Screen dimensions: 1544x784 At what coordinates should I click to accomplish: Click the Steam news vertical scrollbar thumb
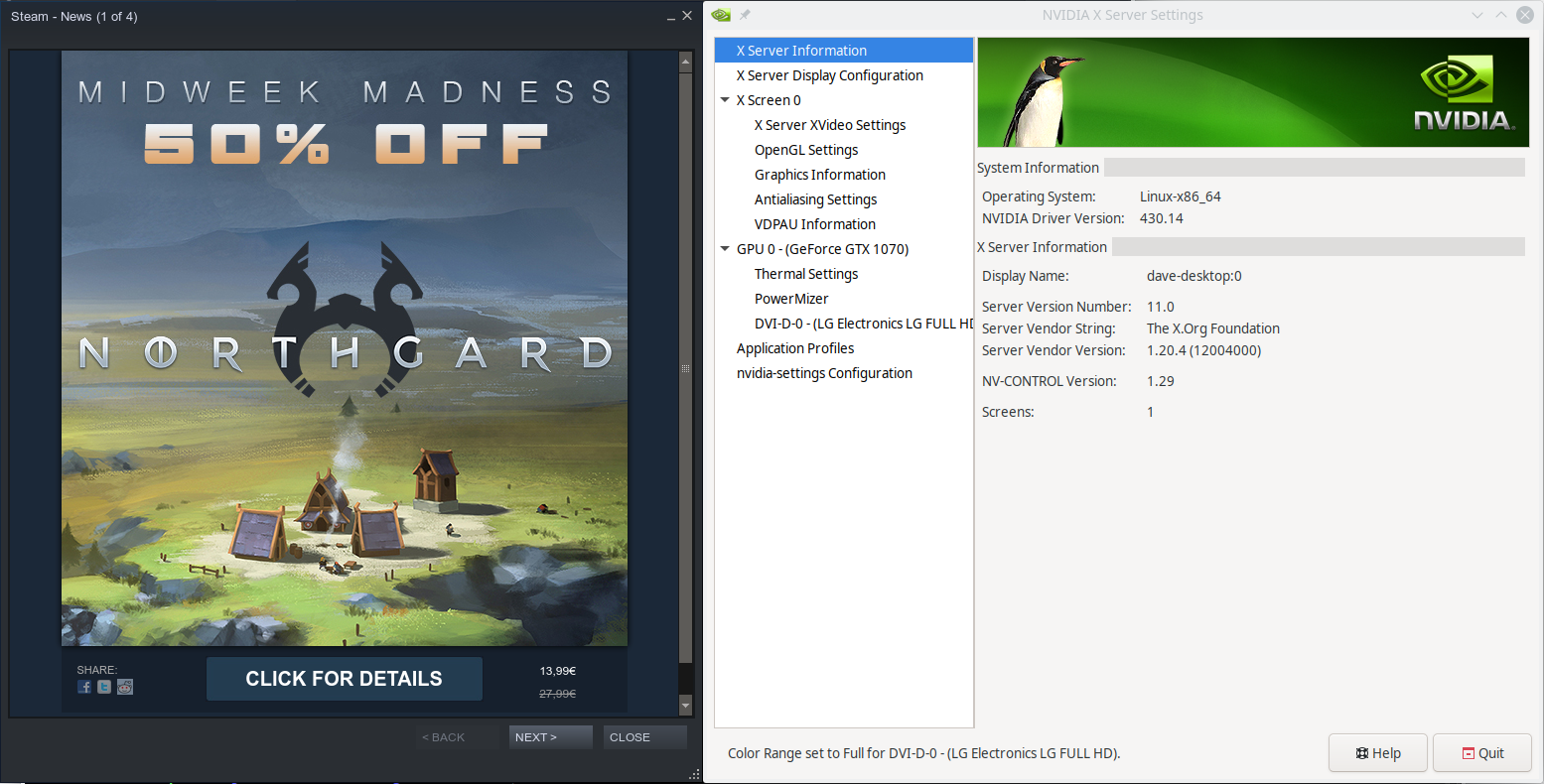(685, 367)
